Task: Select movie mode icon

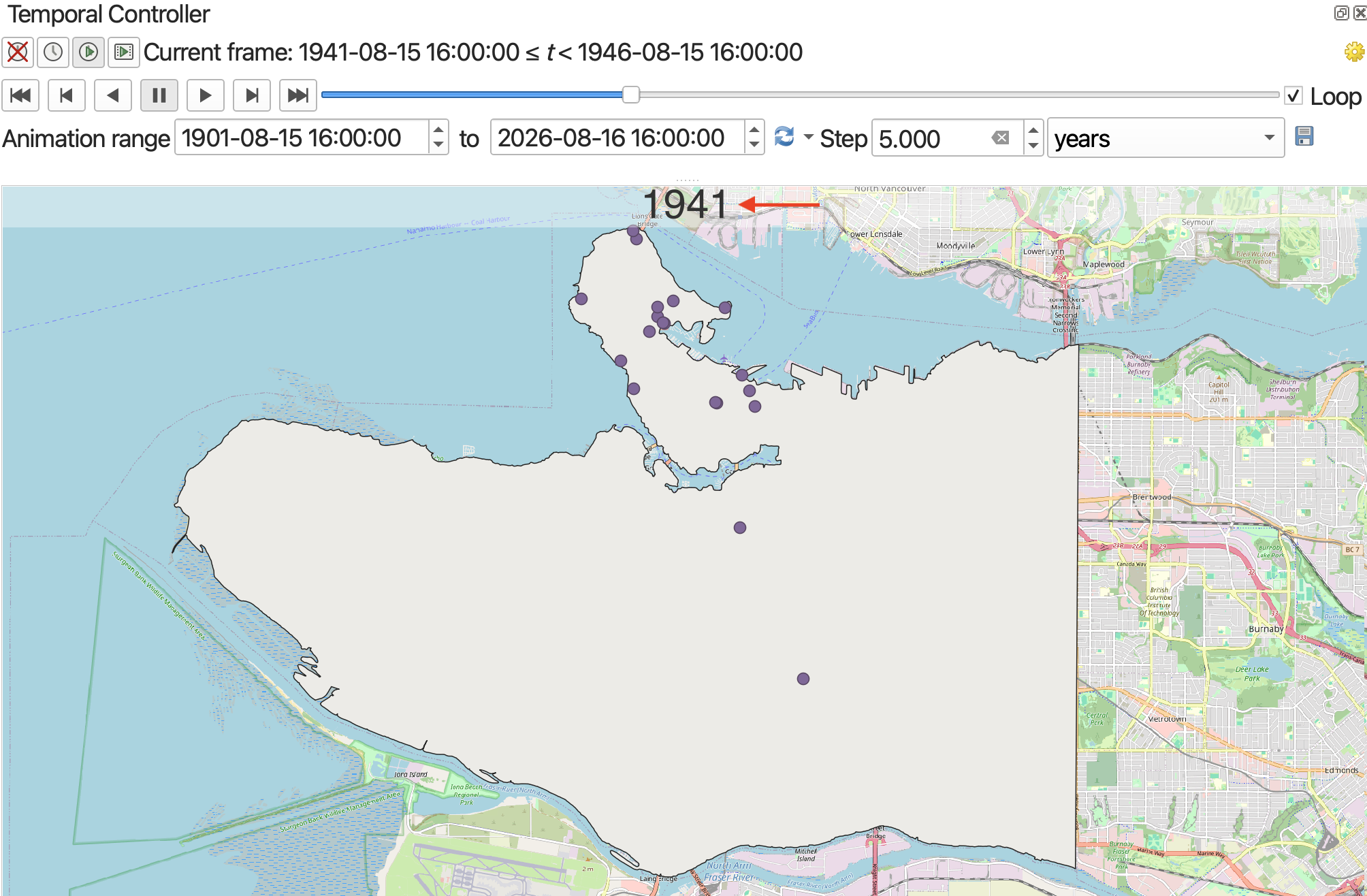Action: click(x=124, y=52)
